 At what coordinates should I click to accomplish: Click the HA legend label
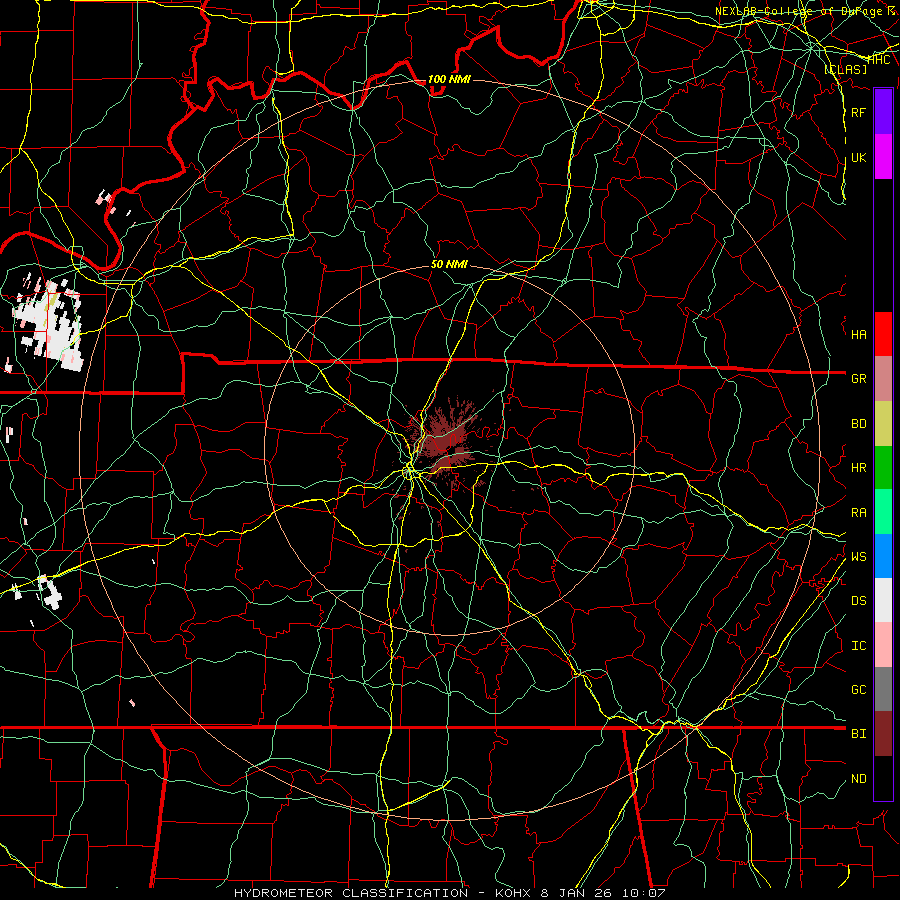click(x=858, y=335)
